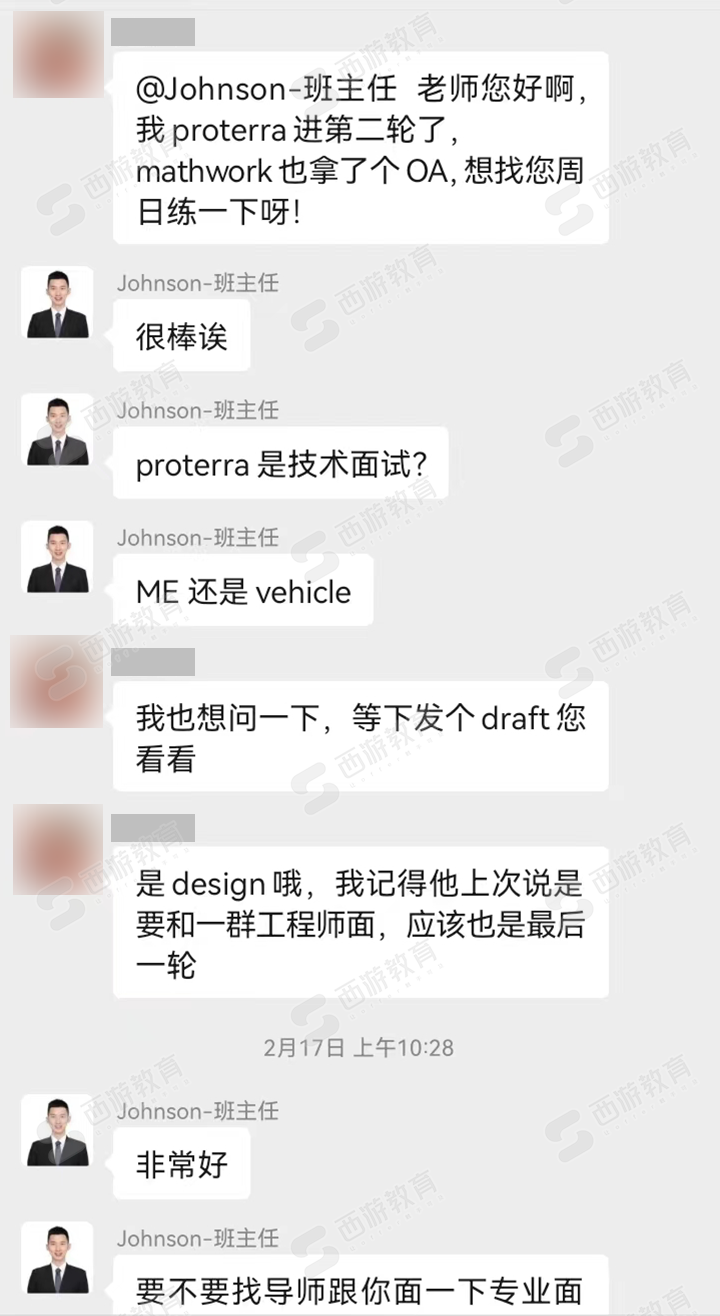Open the first sender's blurred avatar above the proterra message
This screenshot has height=1316, width=720.
[x=57, y=54]
